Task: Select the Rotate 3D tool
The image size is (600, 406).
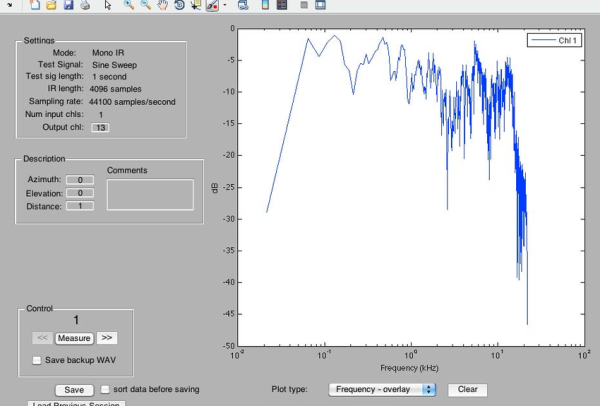Action: [x=179, y=6]
